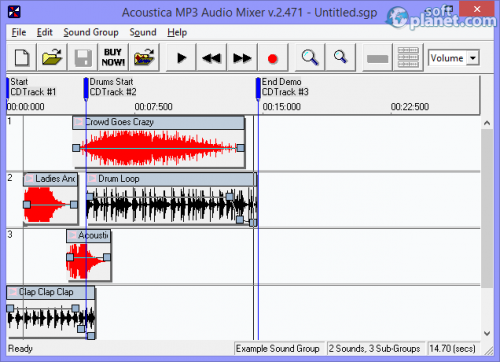Click the 2 Sounds, 3 Sub-Groups status field
500x362 pixels.
pyautogui.click(x=376, y=349)
